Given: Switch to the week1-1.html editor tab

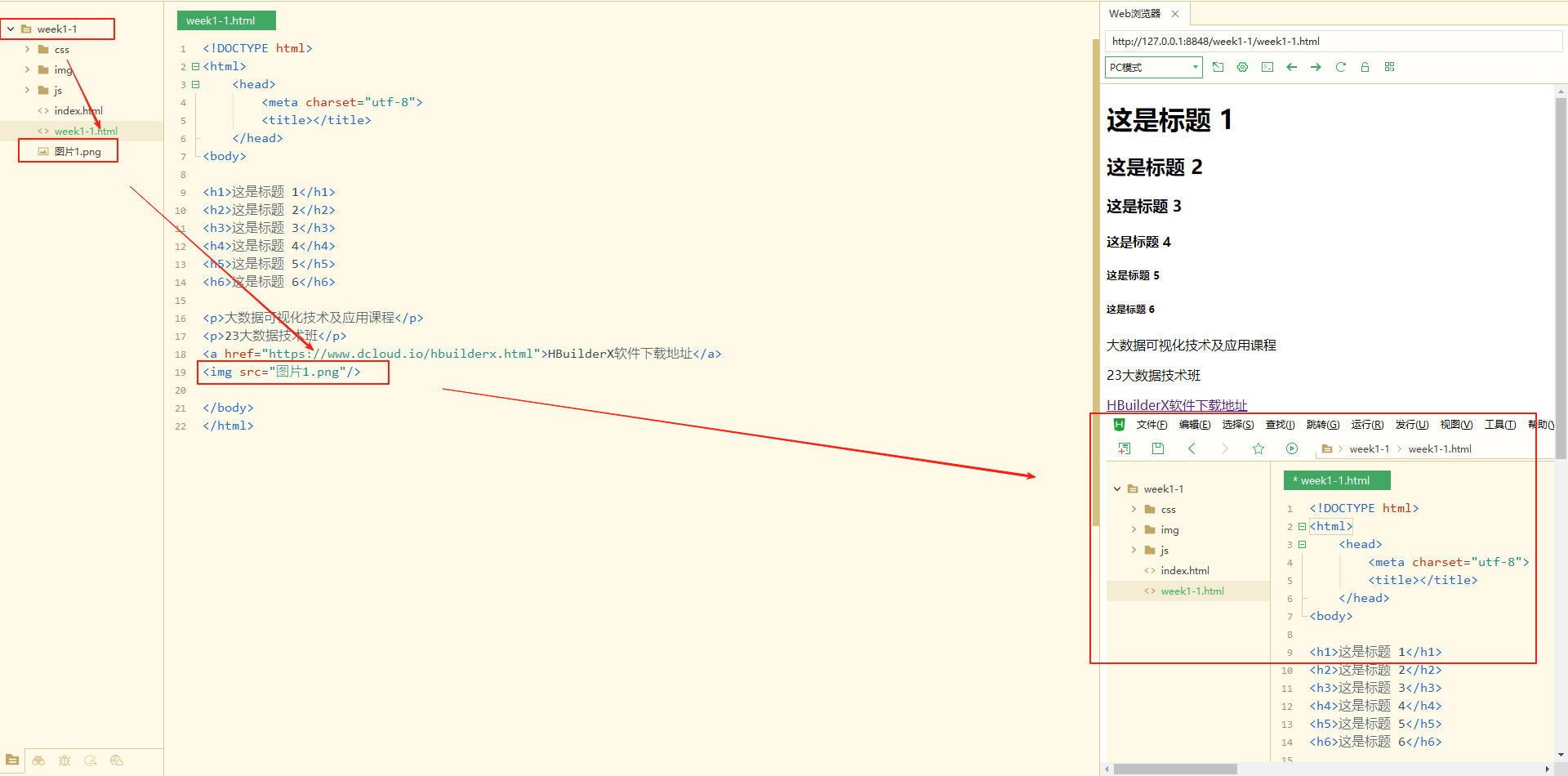Looking at the screenshot, I should coord(226,20).
